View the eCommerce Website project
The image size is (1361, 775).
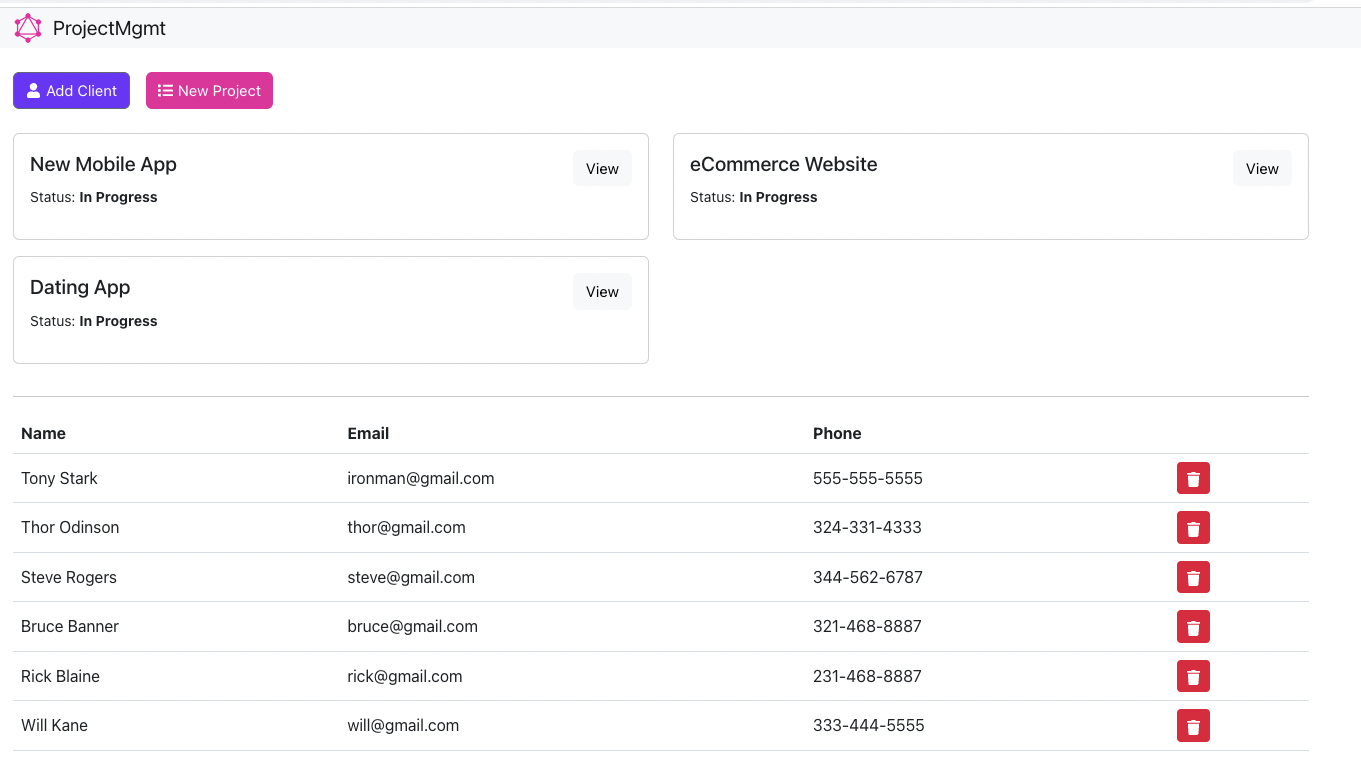[x=1262, y=168]
